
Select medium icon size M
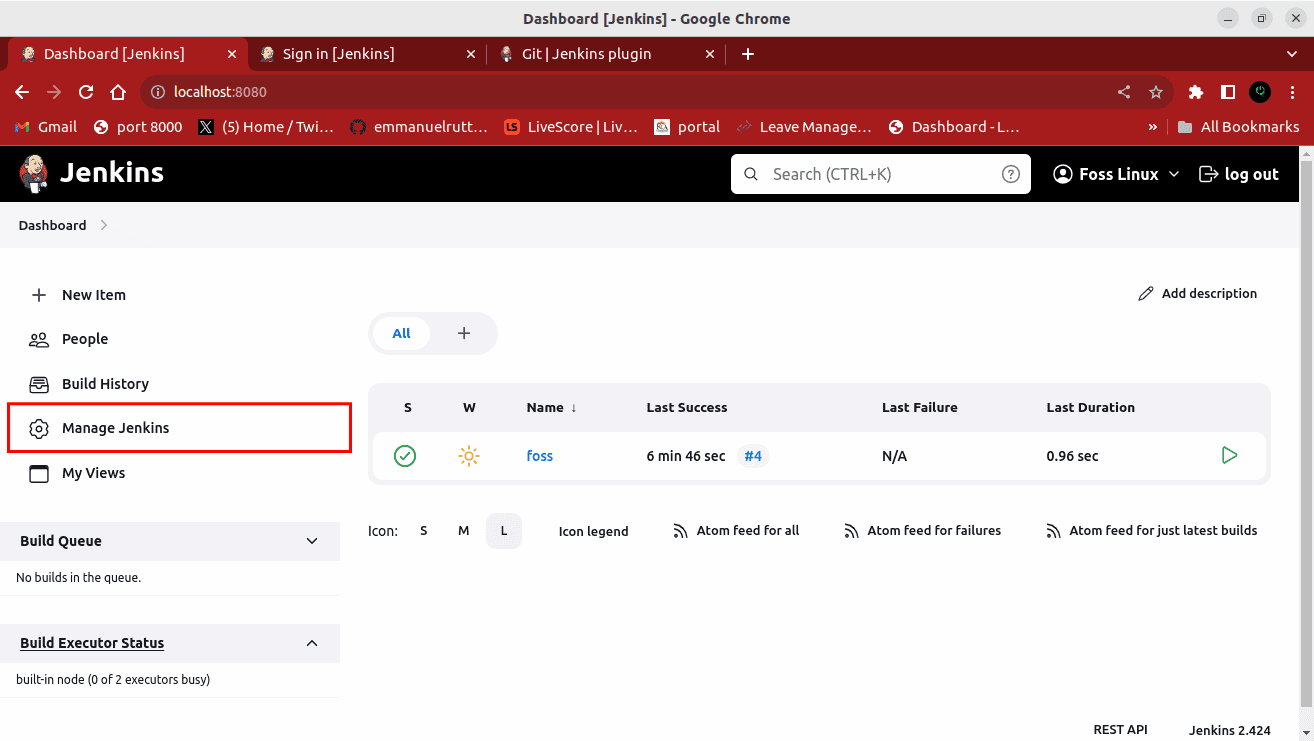464,531
